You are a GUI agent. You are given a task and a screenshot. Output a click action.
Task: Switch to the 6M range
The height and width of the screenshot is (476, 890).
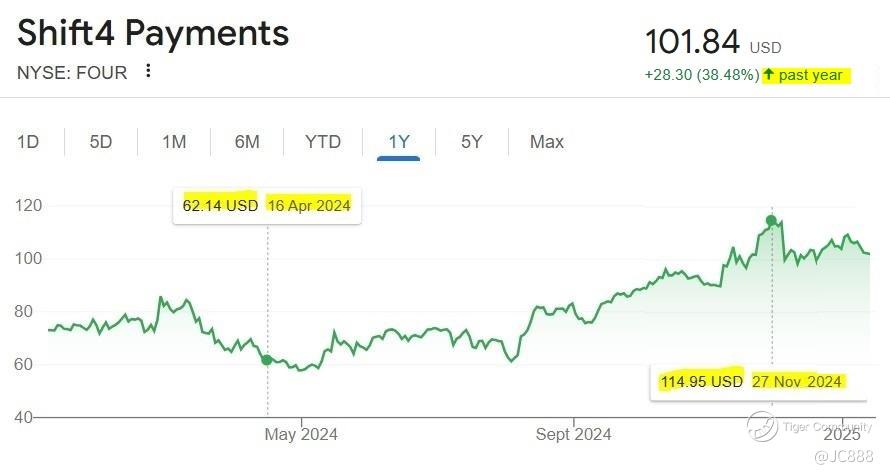pyautogui.click(x=247, y=141)
